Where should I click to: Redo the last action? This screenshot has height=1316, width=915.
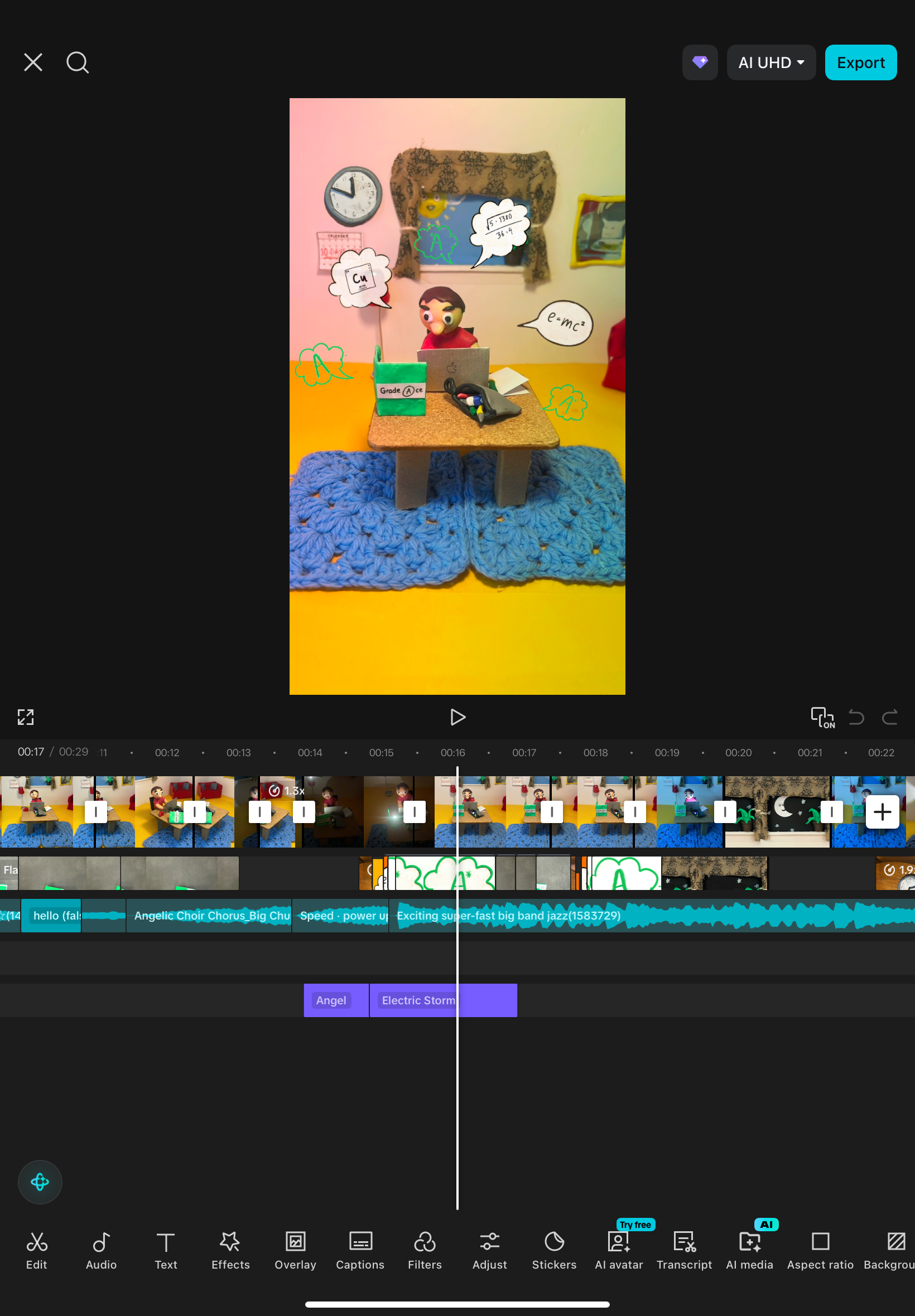point(889,717)
